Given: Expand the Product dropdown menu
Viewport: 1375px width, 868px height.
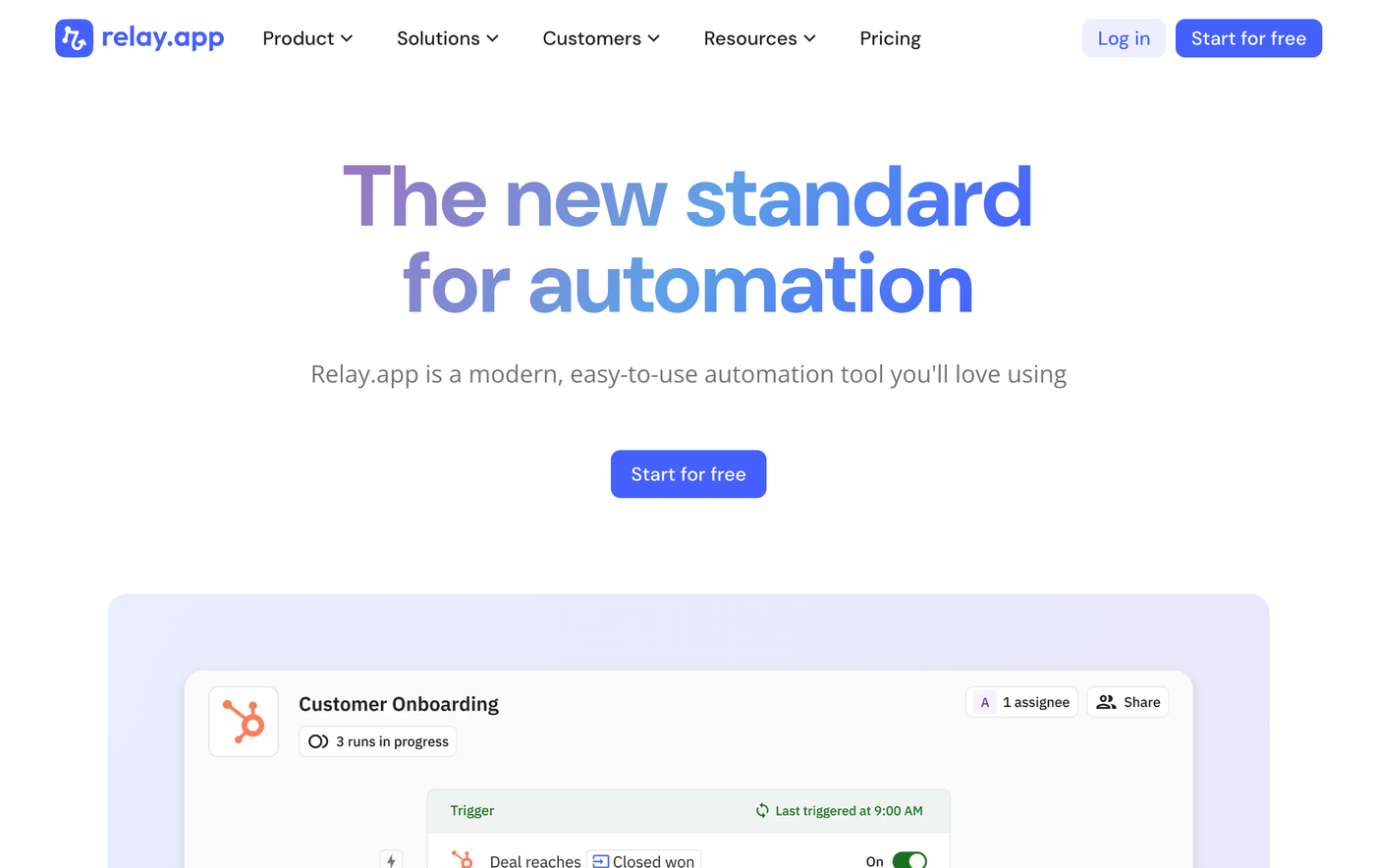Looking at the screenshot, I should (307, 38).
